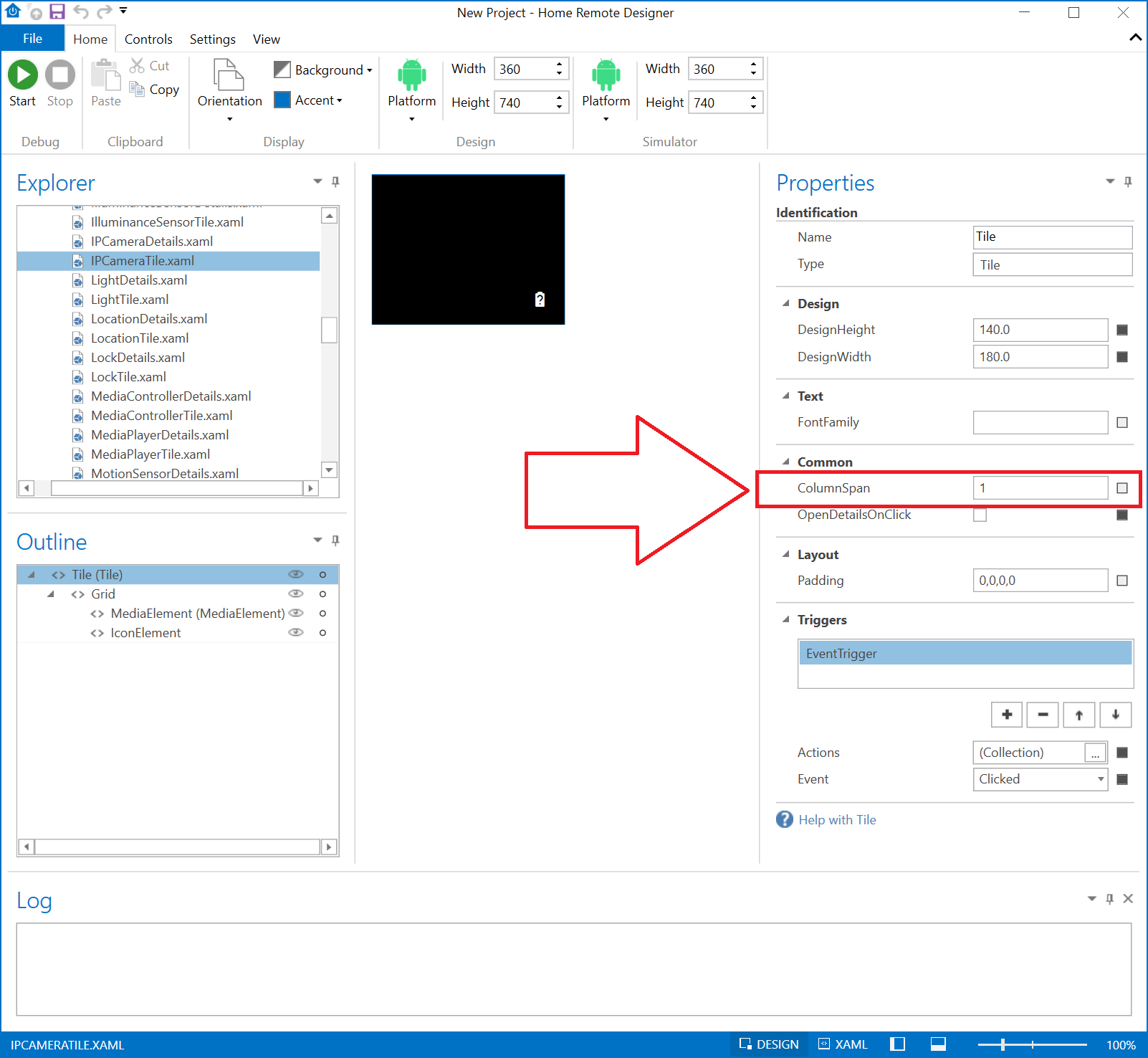Open the Design Platform Android menu
The image size is (1148, 1058).
(412, 90)
